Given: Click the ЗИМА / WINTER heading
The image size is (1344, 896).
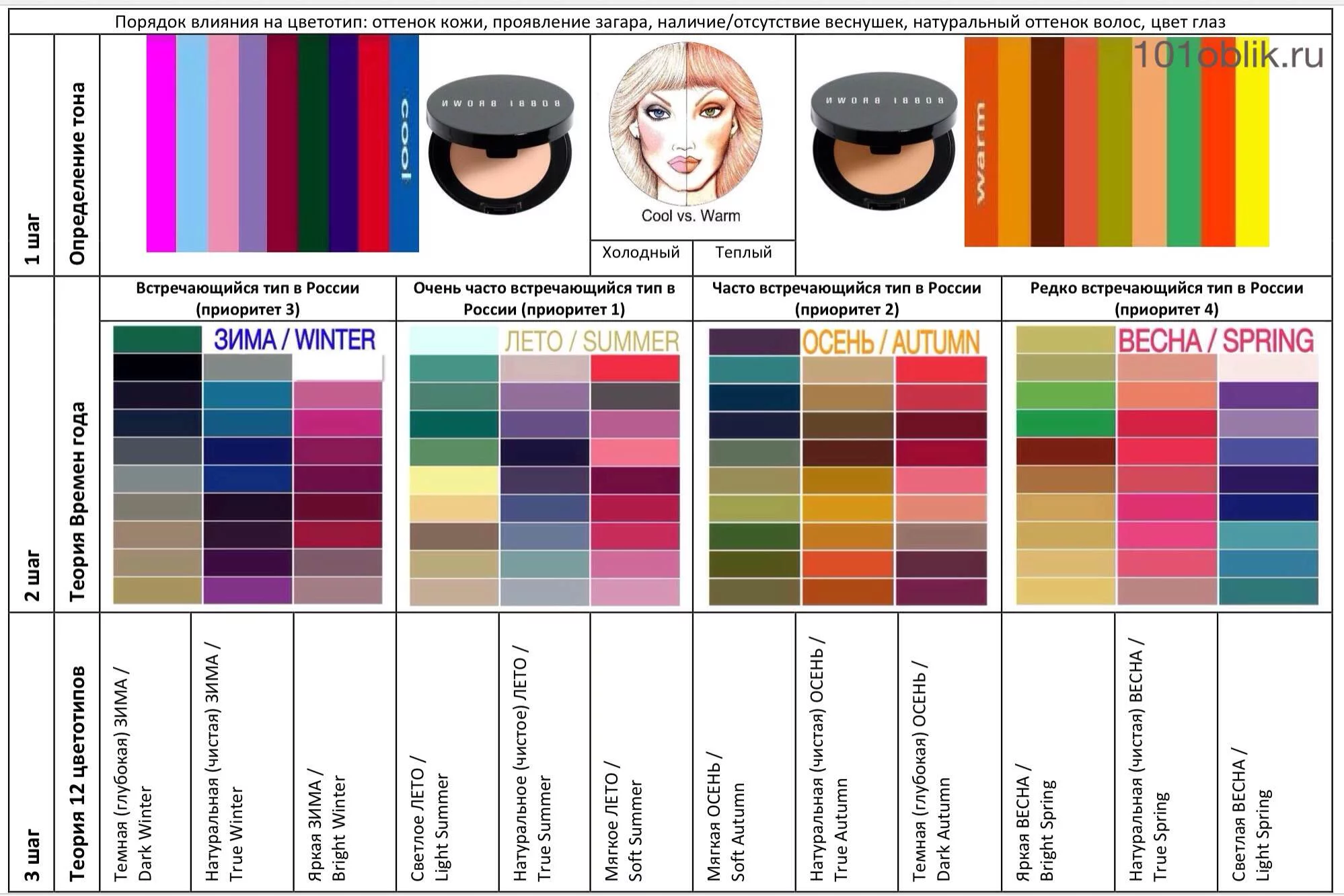Looking at the screenshot, I should pyautogui.click(x=295, y=340).
